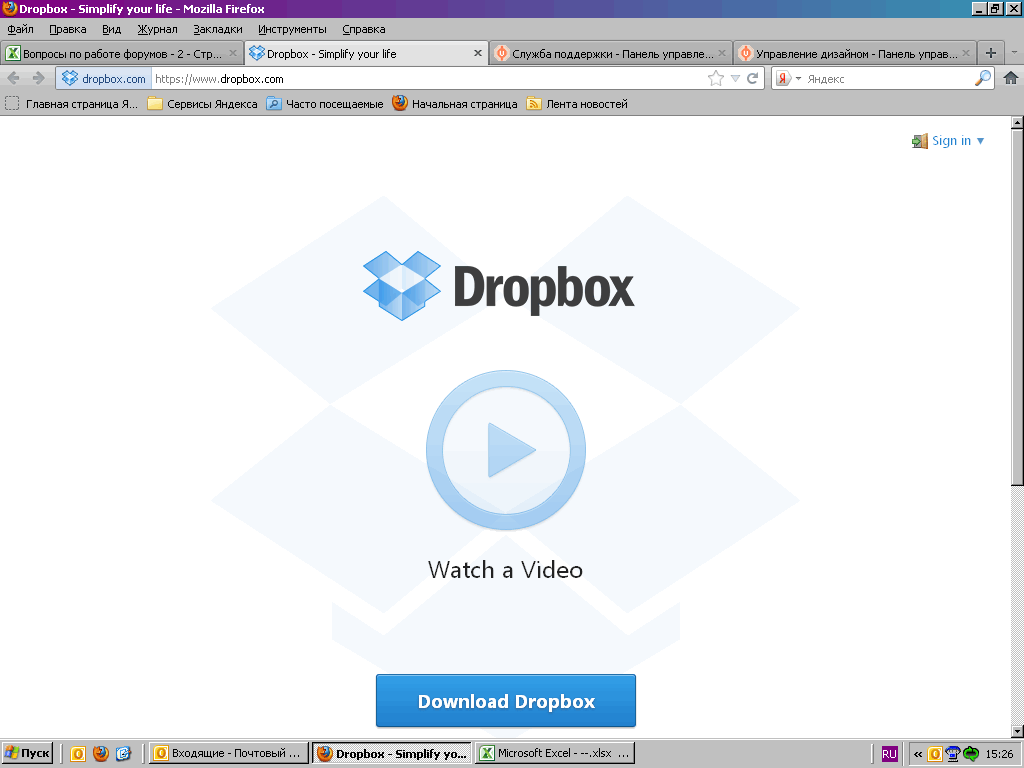Click the Яндекс search input field
Screen dimensions: 1024x768
[x=888, y=78]
